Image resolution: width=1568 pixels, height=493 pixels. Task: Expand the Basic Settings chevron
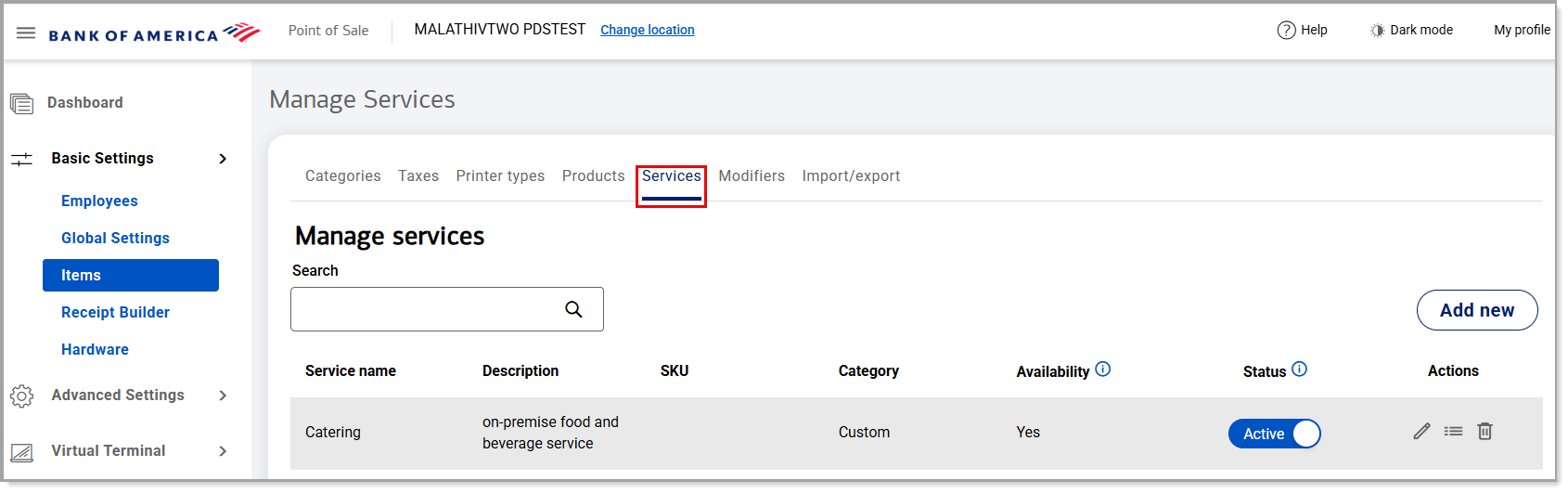[223, 159]
